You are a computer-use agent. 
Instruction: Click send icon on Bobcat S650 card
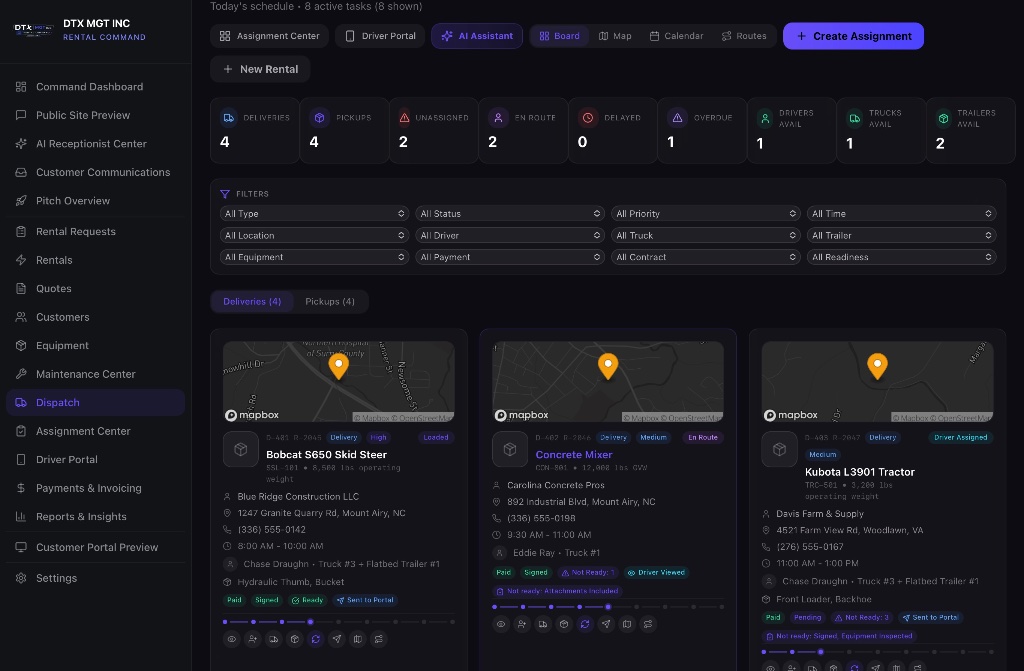pyautogui.click(x=336, y=639)
